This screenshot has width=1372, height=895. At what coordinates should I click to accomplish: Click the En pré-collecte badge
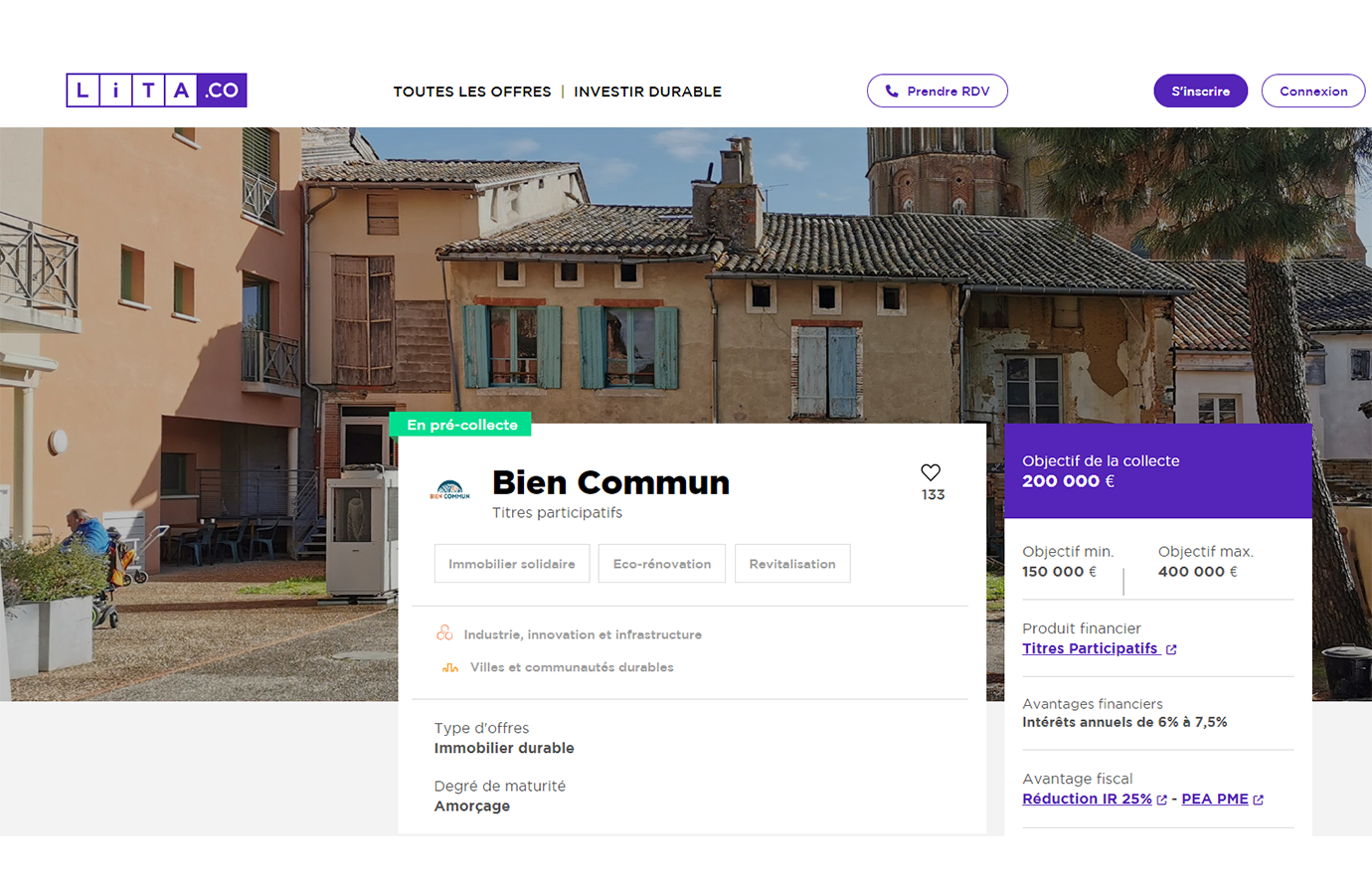(460, 425)
